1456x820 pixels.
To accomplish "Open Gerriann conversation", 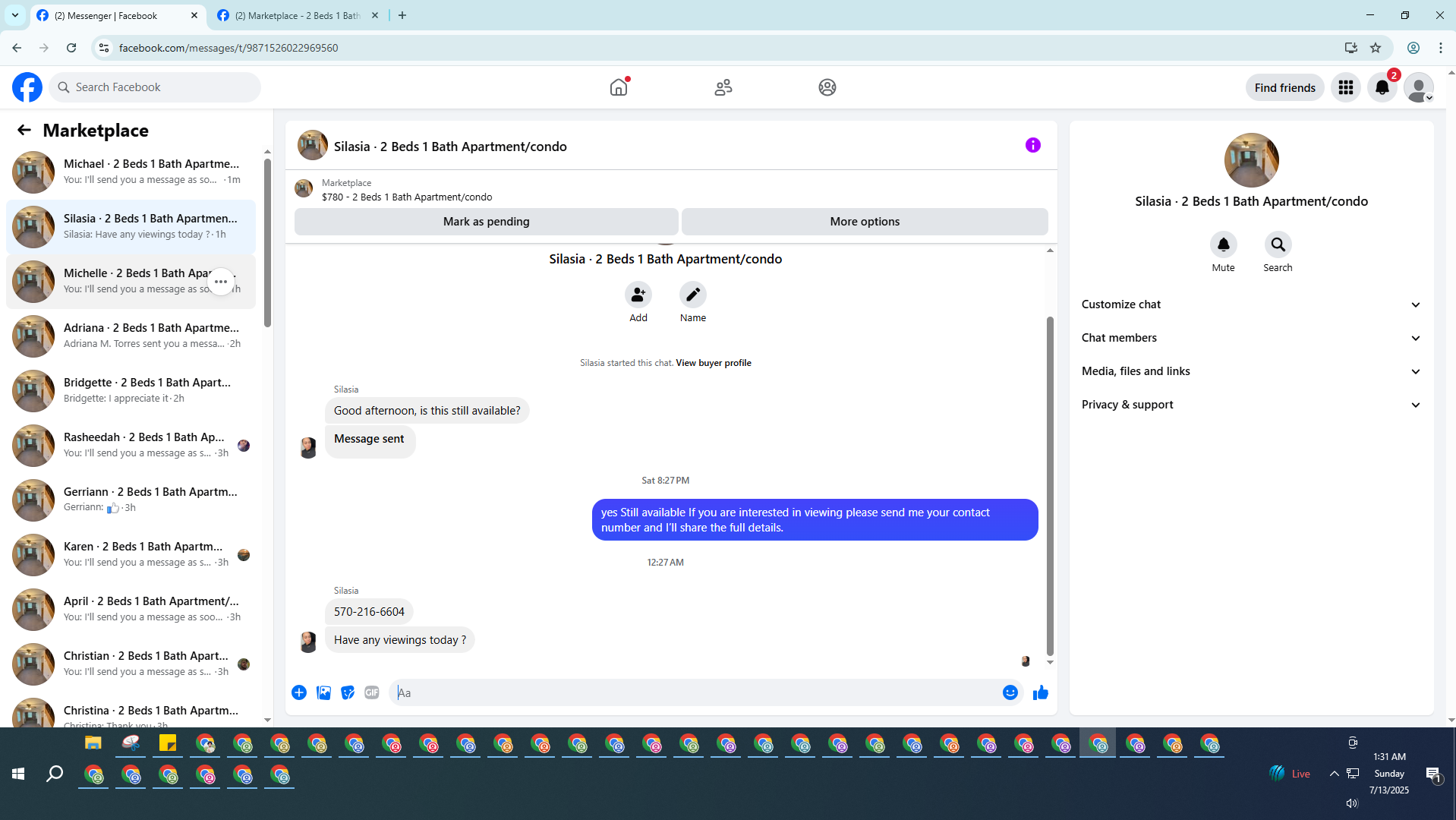I will coord(131,500).
